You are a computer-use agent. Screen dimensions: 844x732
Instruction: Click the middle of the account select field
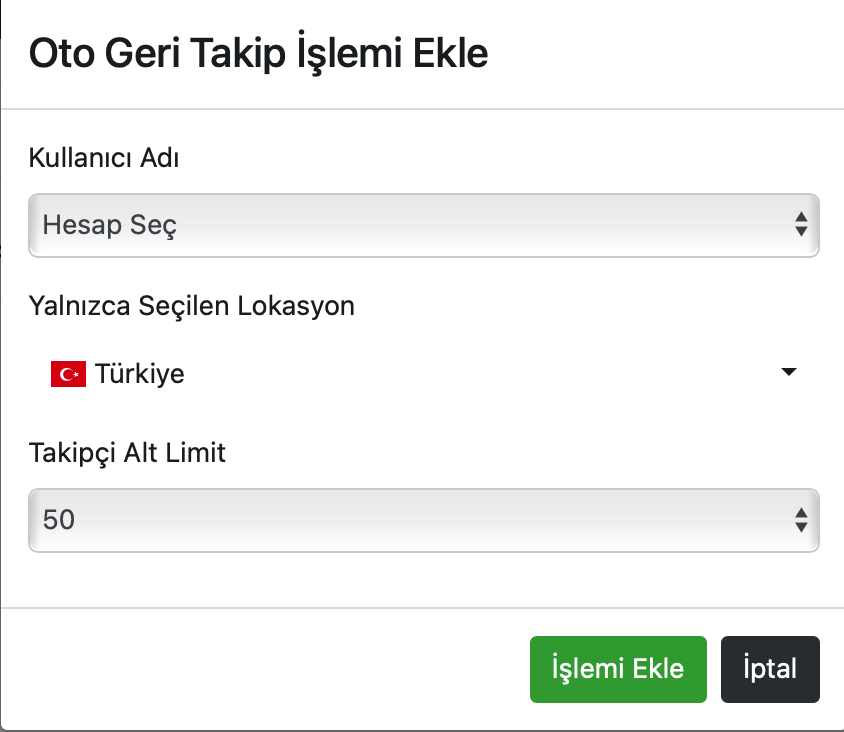click(424, 225)
